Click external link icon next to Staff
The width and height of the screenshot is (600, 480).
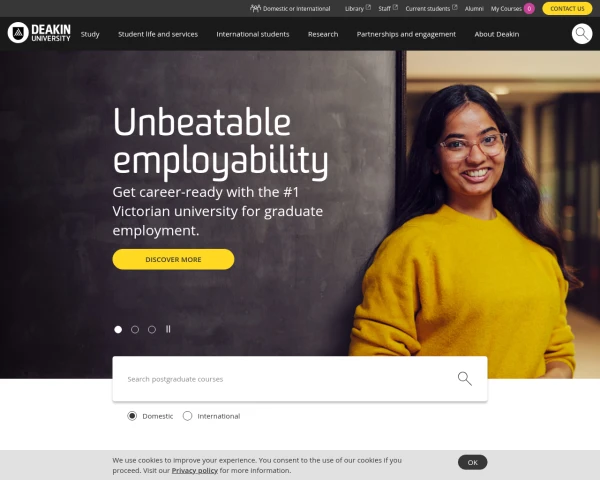(395, 7)
